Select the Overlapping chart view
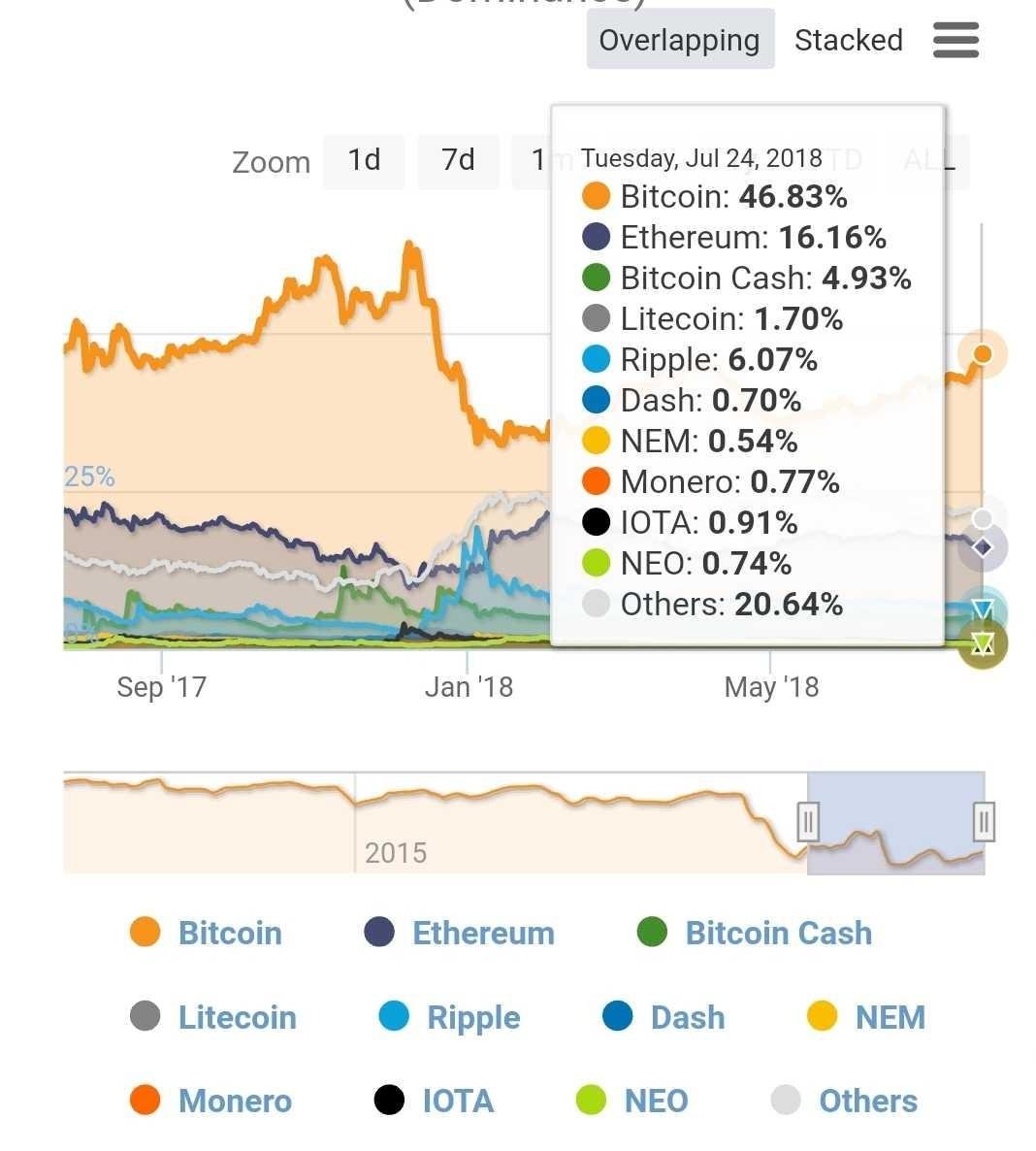The height and width of the screenshot is (1151, 1036). coord(680,40)
